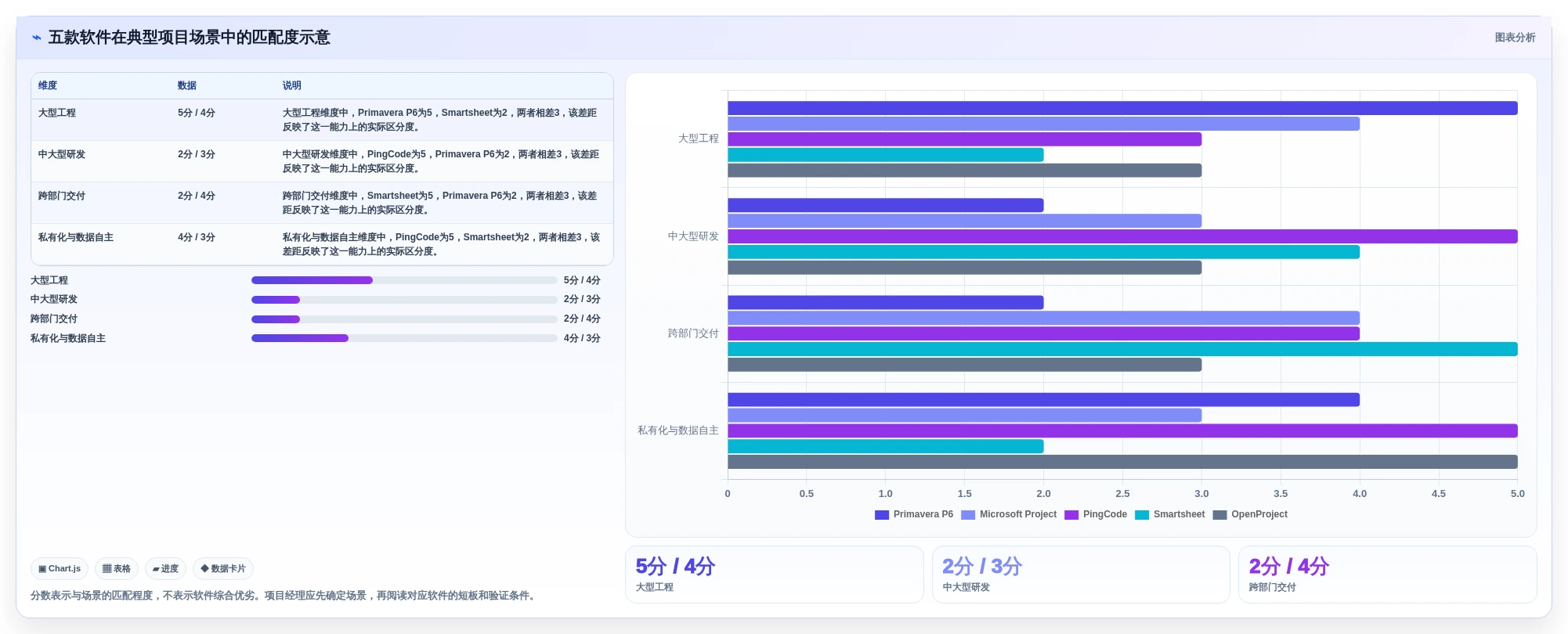Click OpenProject bar in 私有化与数据自主 group
Viewport: 1568px width, 634px height.
pos(1122,462)
